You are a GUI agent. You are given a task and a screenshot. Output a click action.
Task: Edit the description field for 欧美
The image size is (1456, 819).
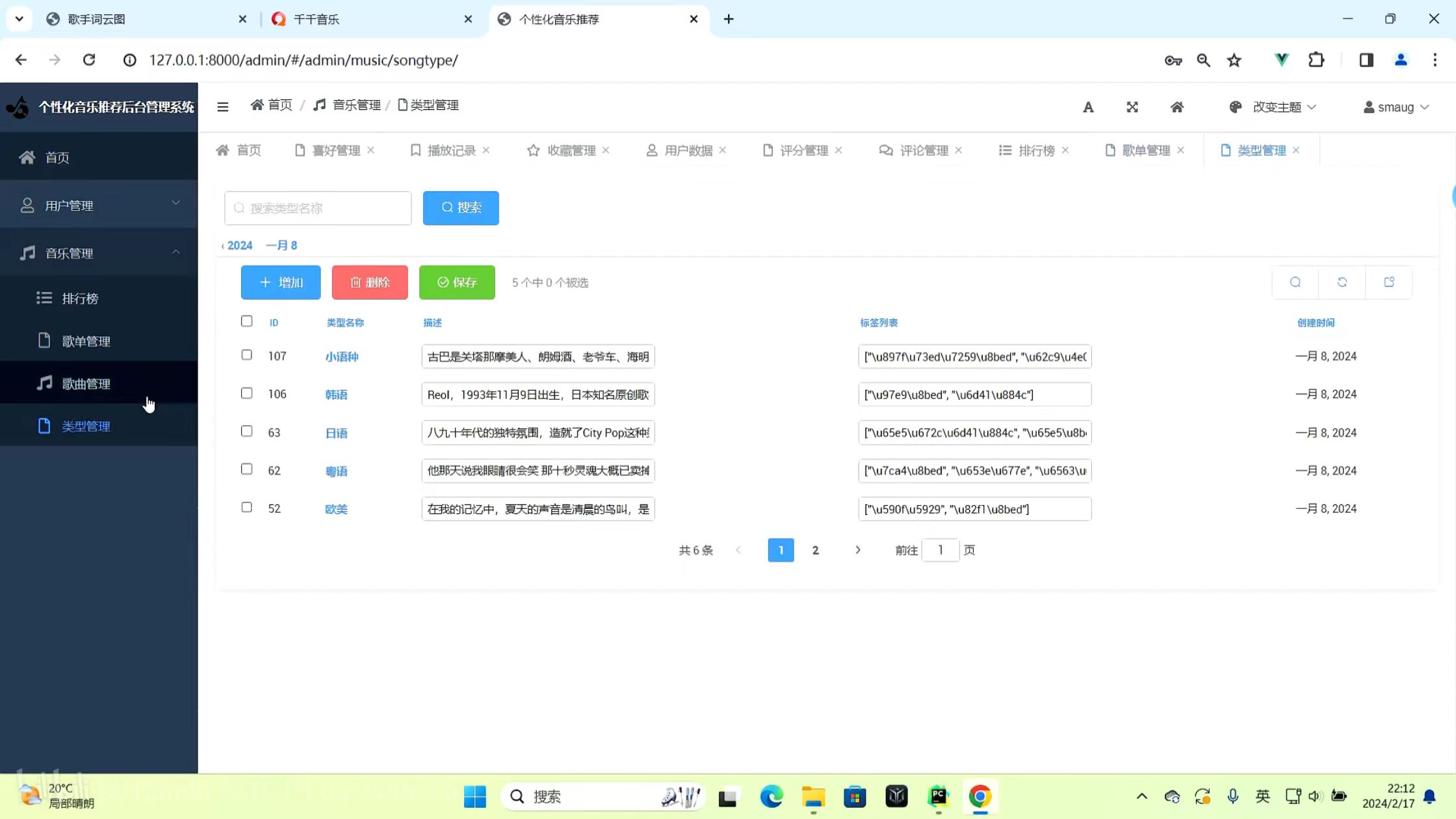[x=538, y=509]
